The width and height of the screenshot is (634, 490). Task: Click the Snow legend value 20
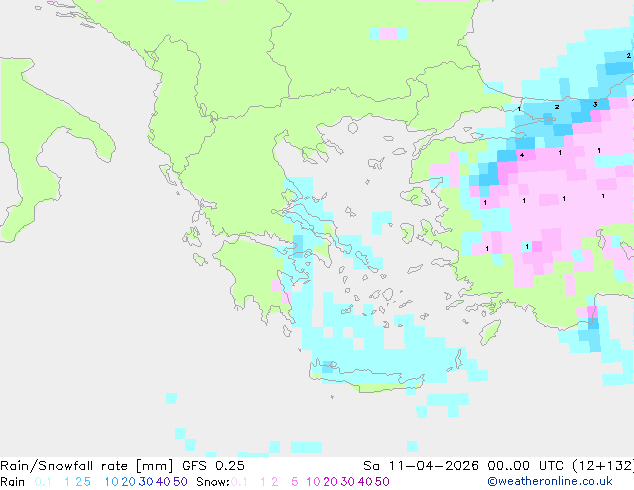[x=330, y=482]
